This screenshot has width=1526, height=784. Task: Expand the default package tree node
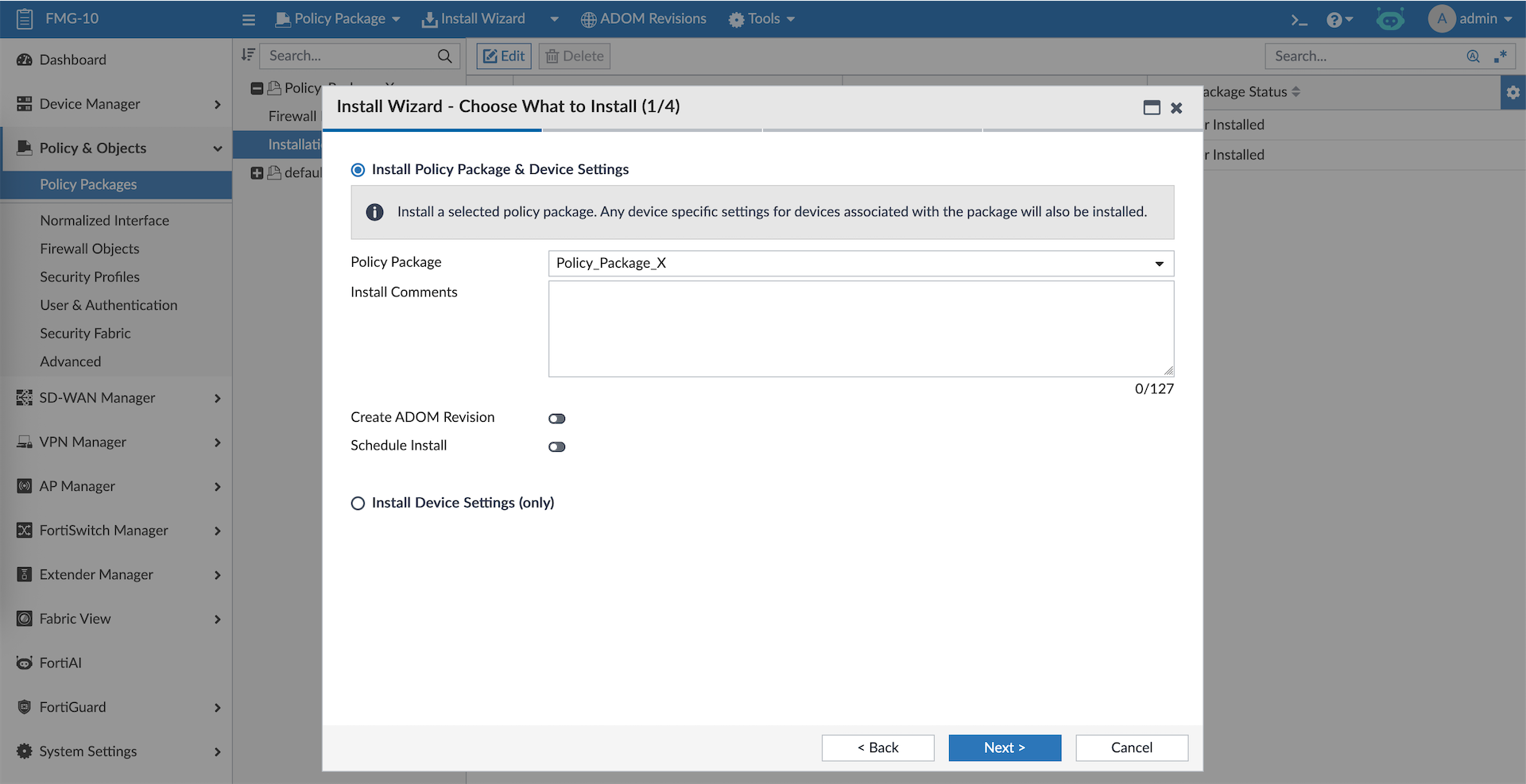257,173
